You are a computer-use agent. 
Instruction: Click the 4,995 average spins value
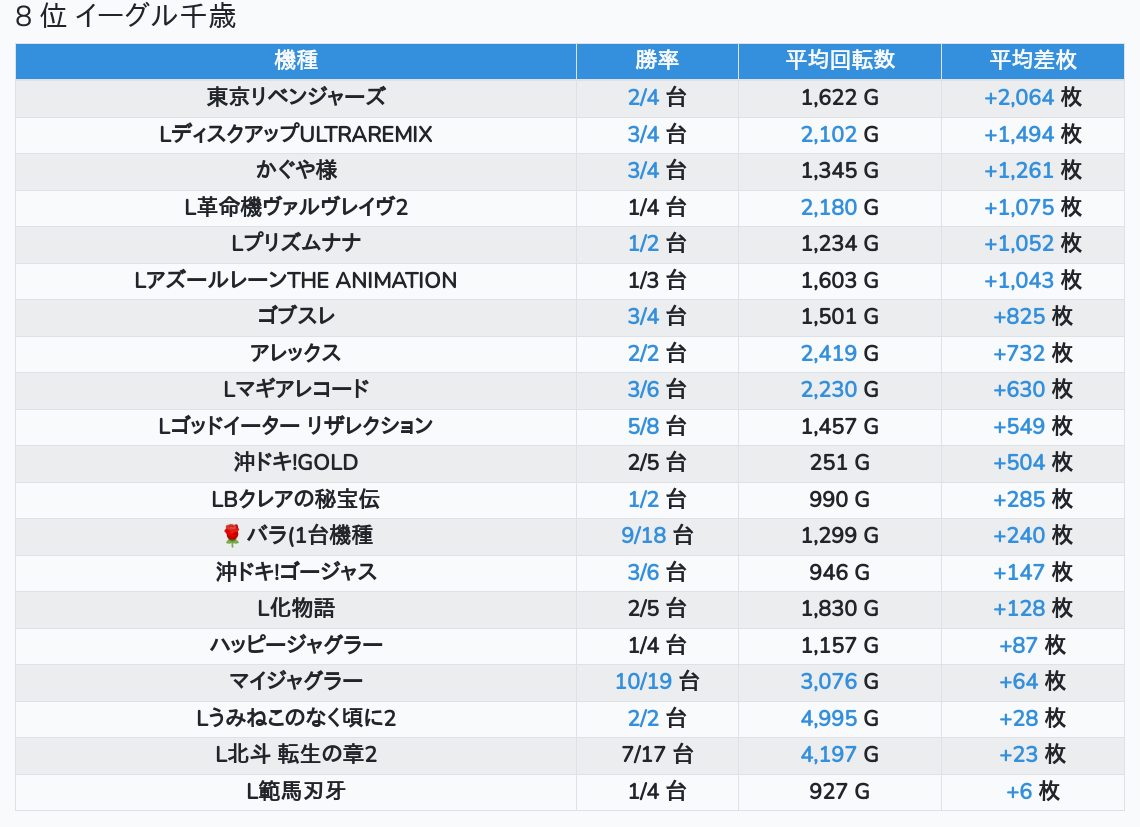click(829, 718)
